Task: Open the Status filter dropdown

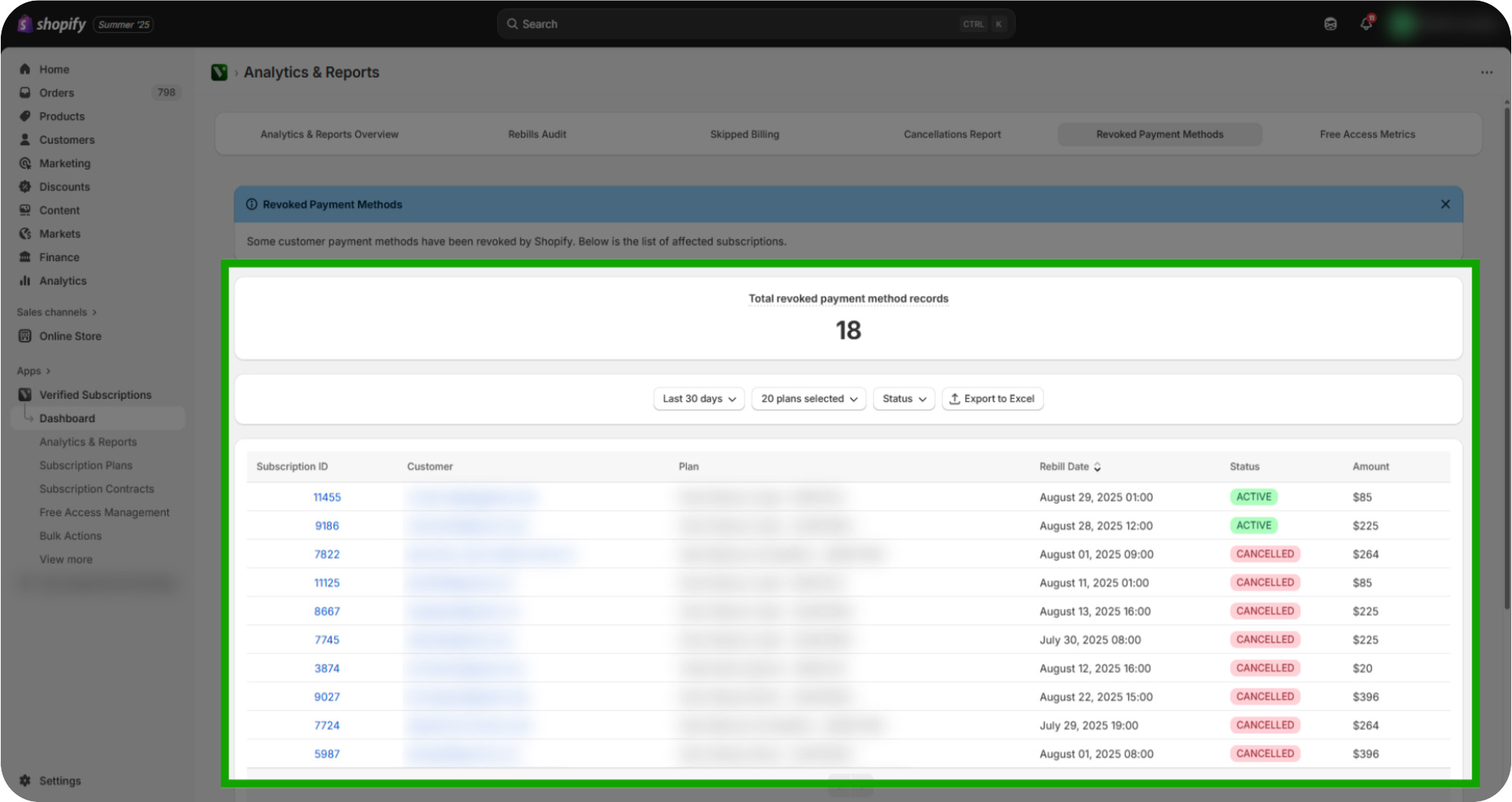Action: click(904, 399)
